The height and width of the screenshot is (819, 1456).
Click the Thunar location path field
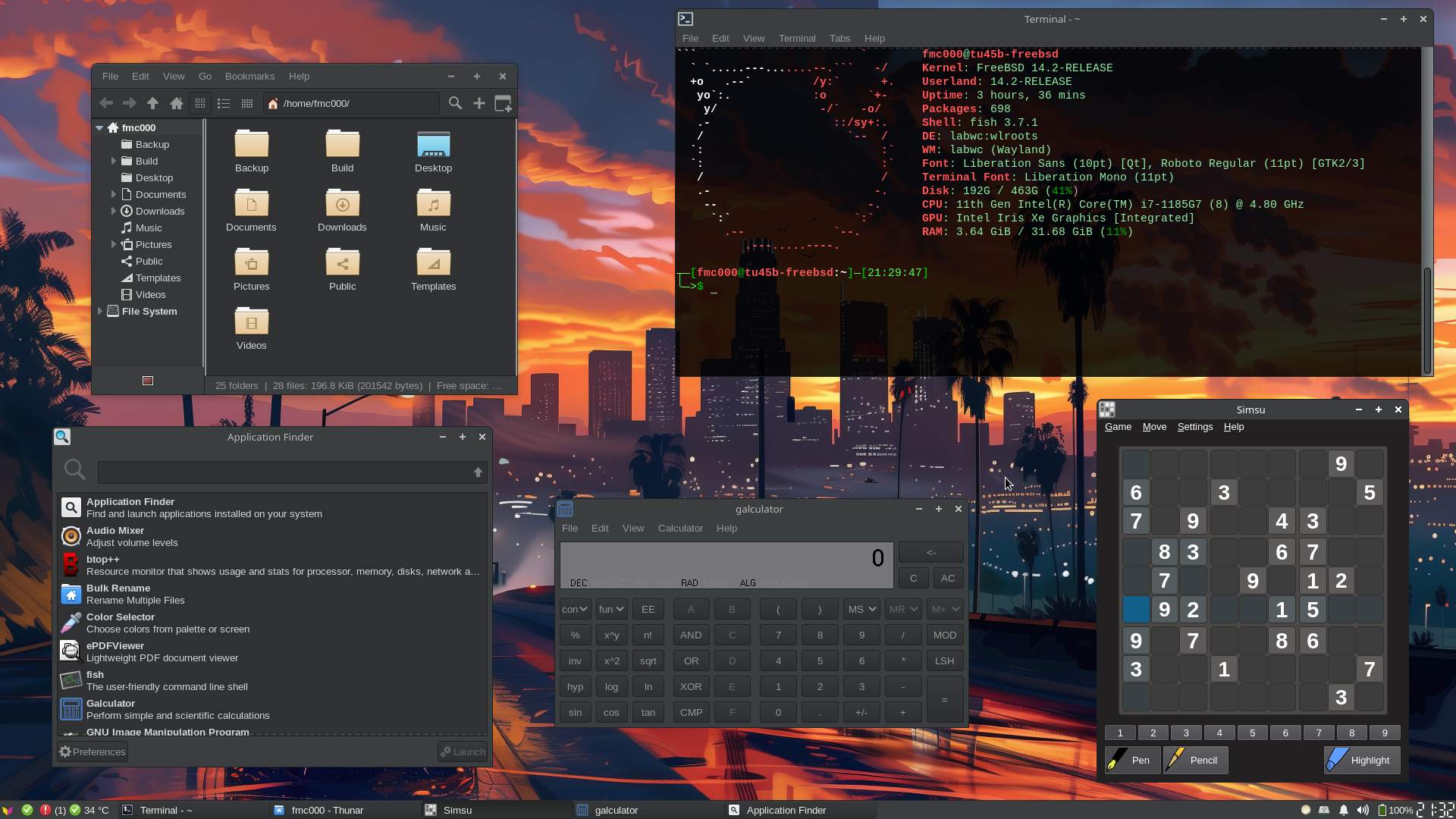click(x=351, y=103)
